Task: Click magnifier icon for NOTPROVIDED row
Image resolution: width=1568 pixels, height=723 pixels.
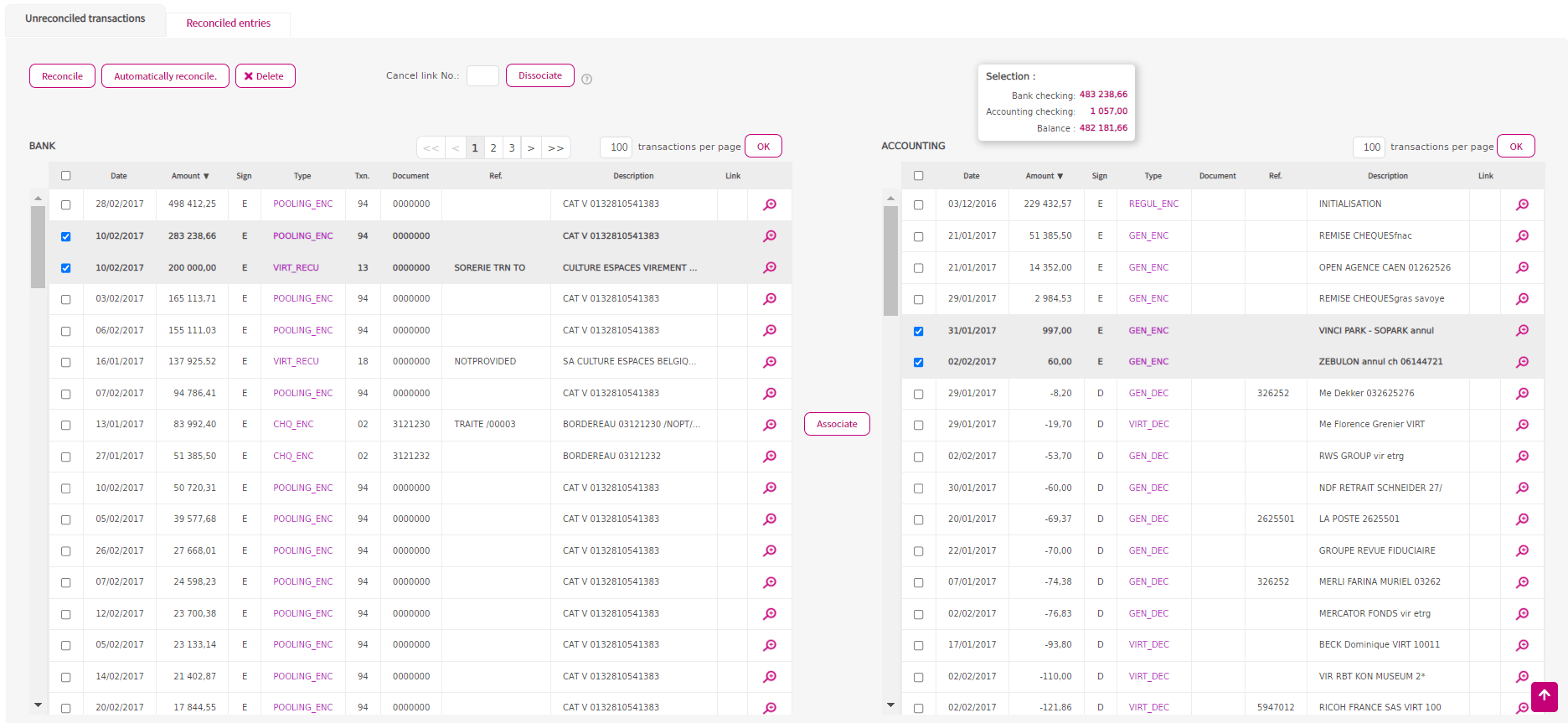Action: tap(769, 362)
